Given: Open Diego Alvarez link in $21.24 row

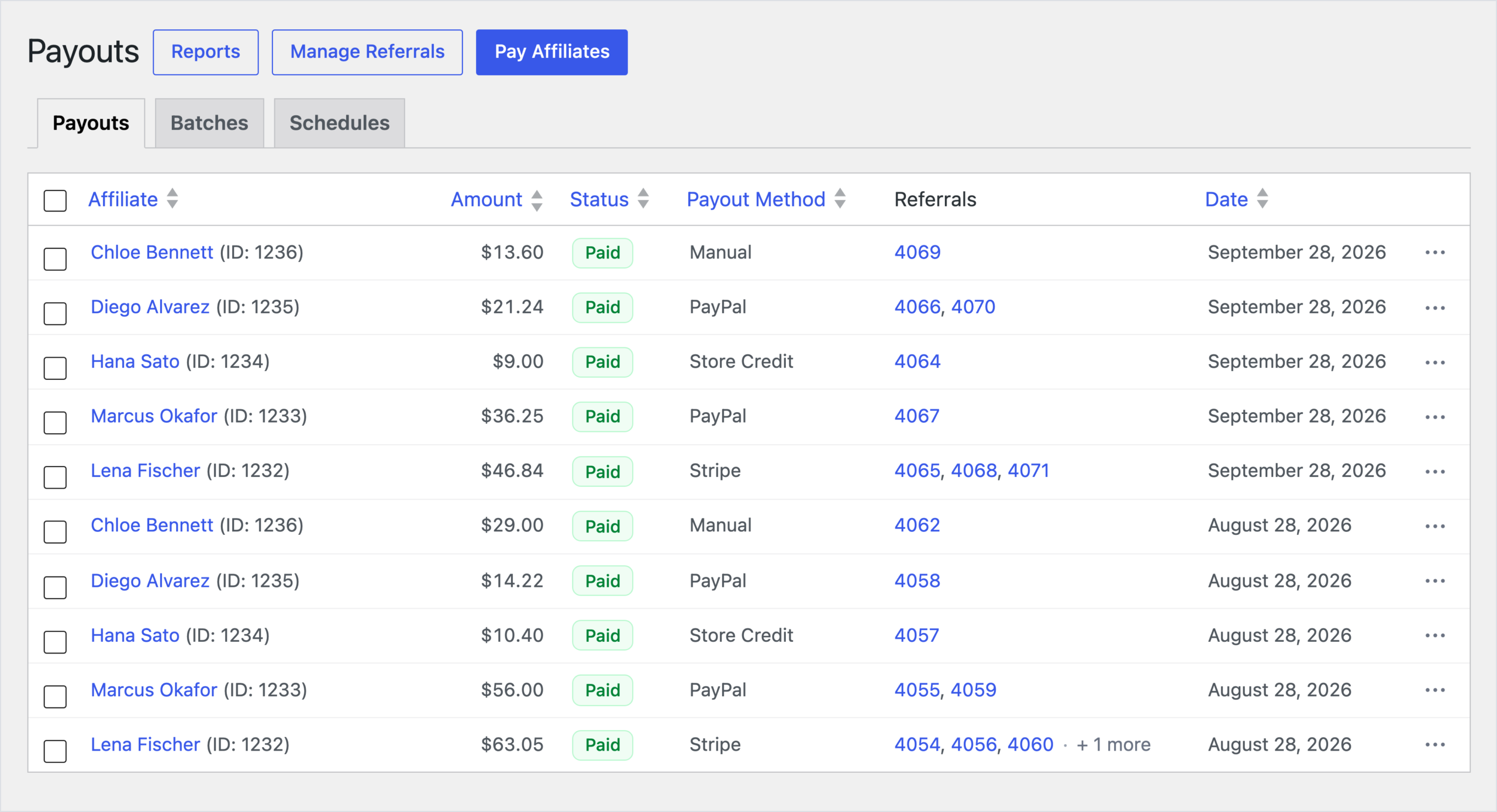Looking at the screenshot, I should [x=150, y=307].
